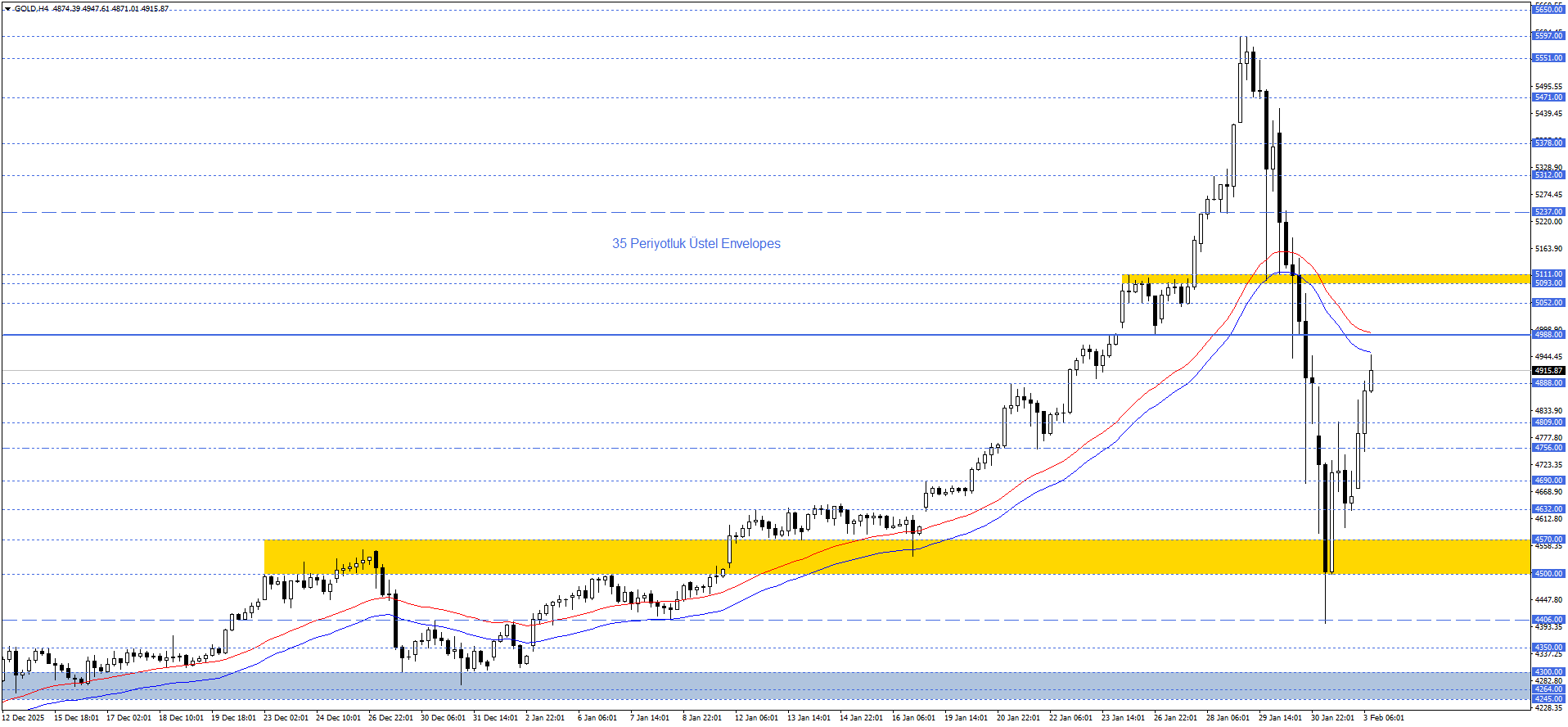Click the 18 Dec 10:01 time axis label

(181, 718)
